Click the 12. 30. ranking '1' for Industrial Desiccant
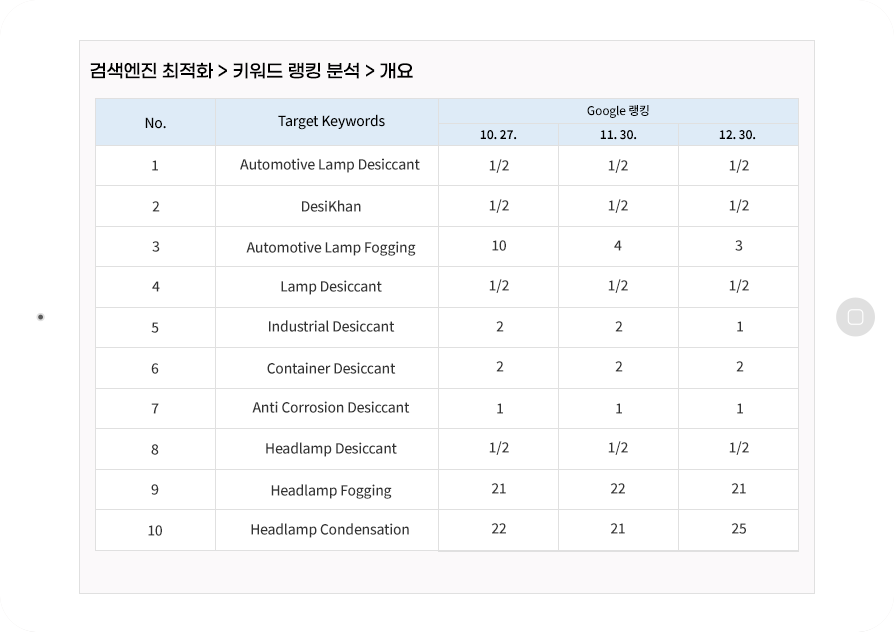 [x=739, y=327]
